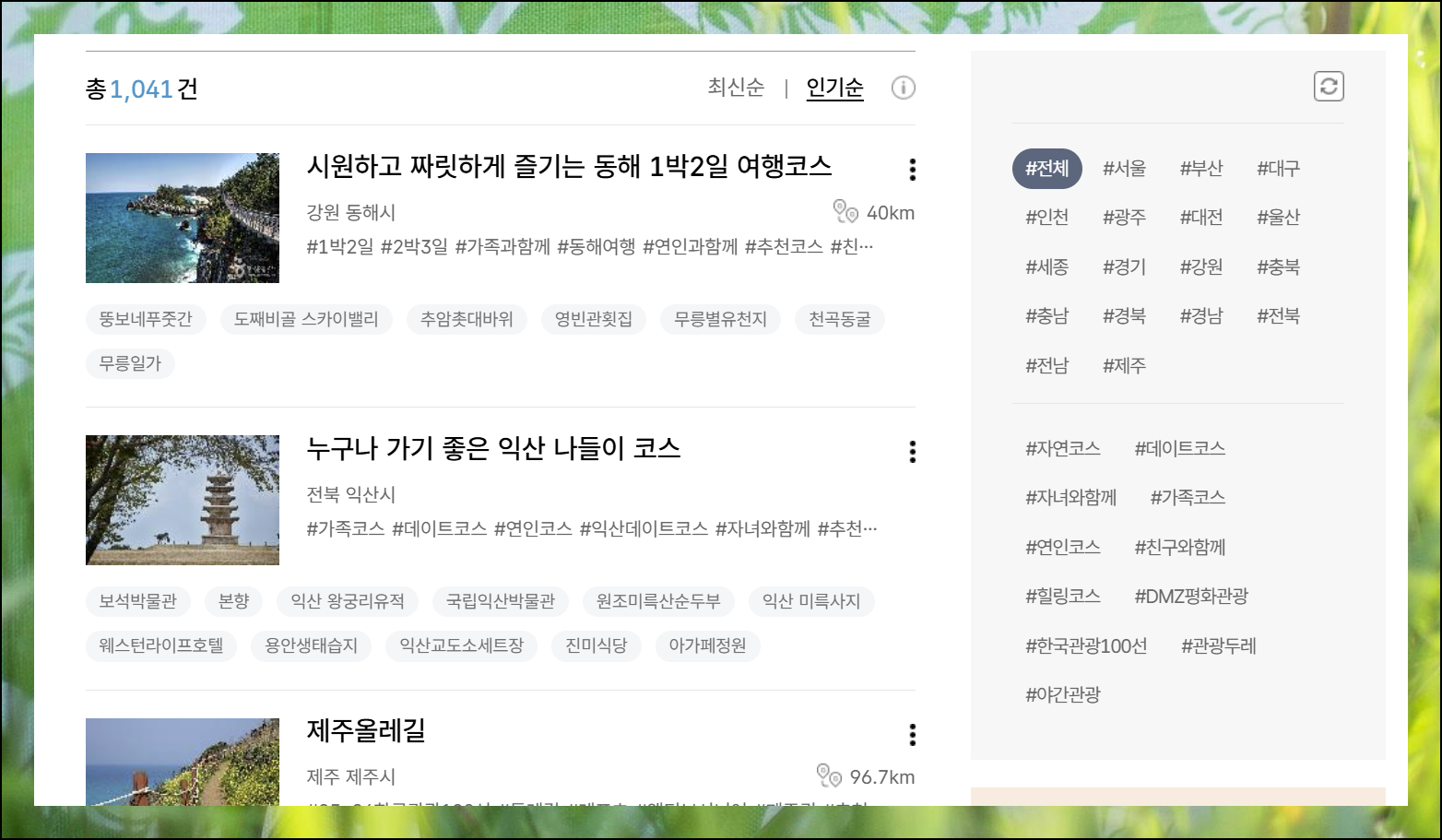Filter by the #연인코스 theme tag
Image resolution: width=1442 pixels, height=840 pixels.
point(1063,548)
